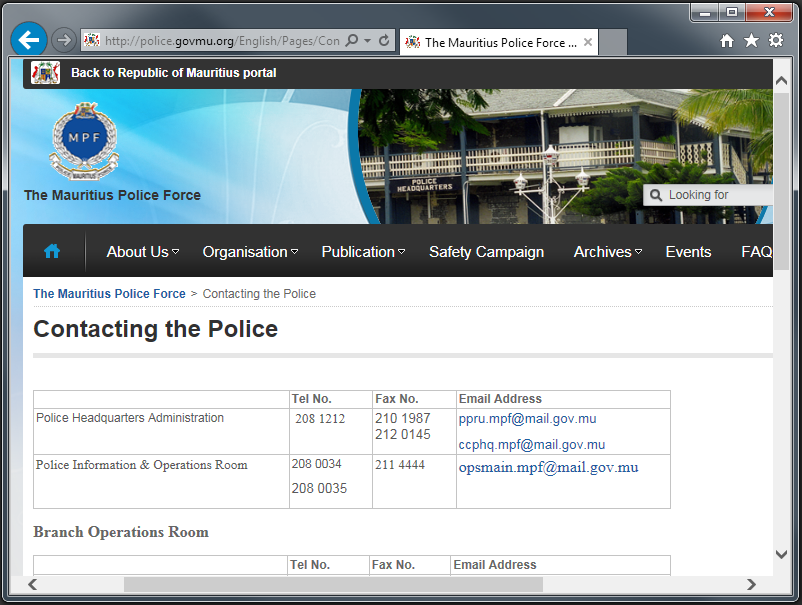Open a new blank tab
The image size is (802, 605).
point(612,42)
